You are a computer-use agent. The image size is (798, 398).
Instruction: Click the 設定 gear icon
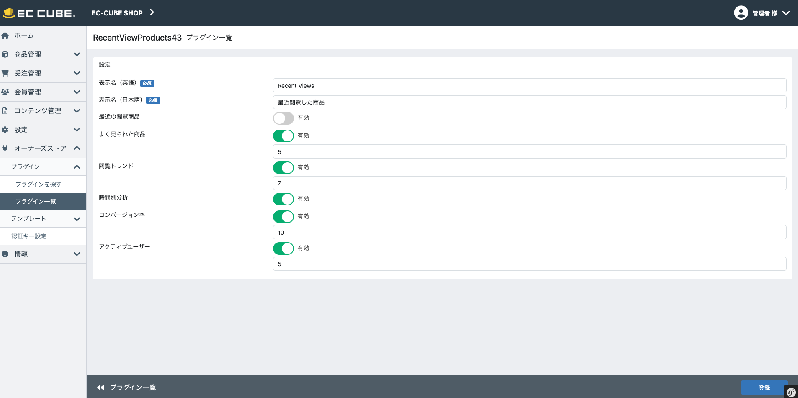[x=5, y=129]
